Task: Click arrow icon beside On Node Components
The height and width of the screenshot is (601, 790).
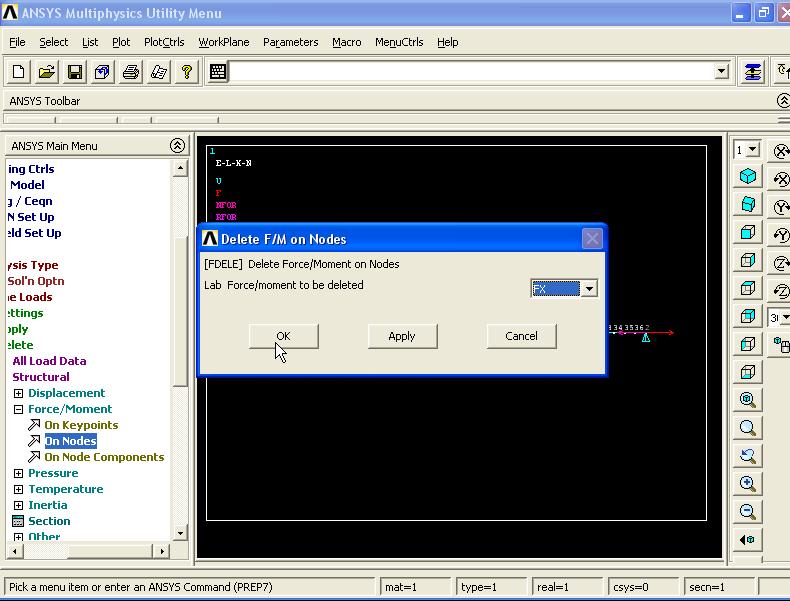Action: 34,457
